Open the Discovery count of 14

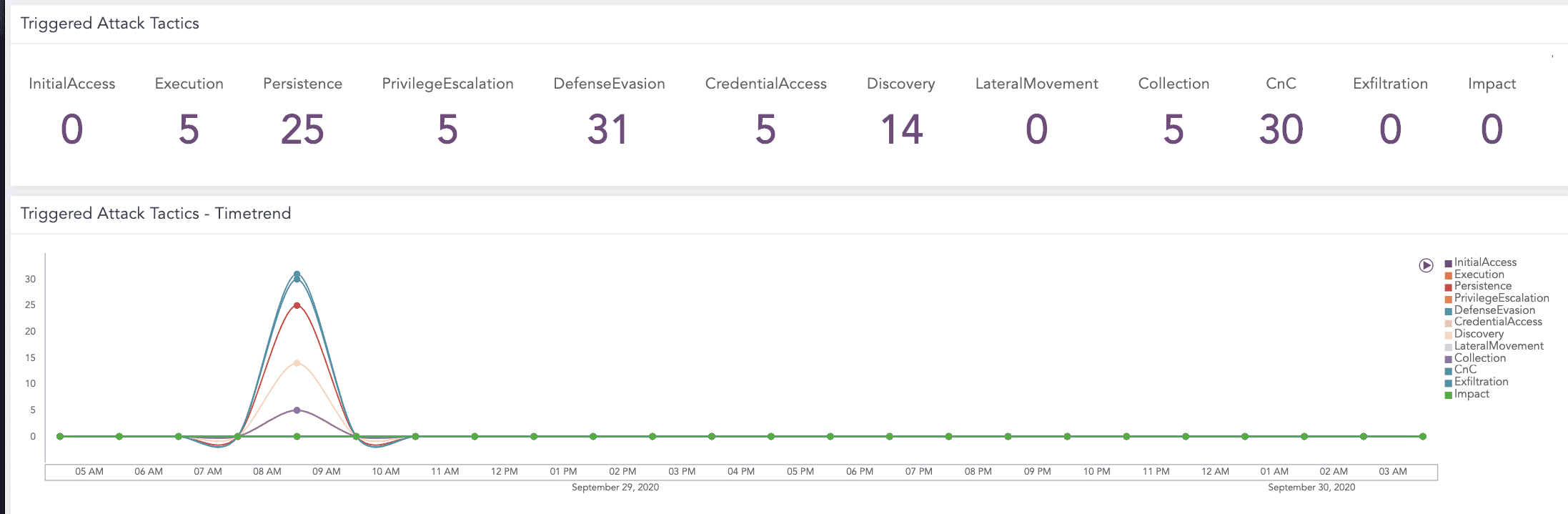(901, 129)
